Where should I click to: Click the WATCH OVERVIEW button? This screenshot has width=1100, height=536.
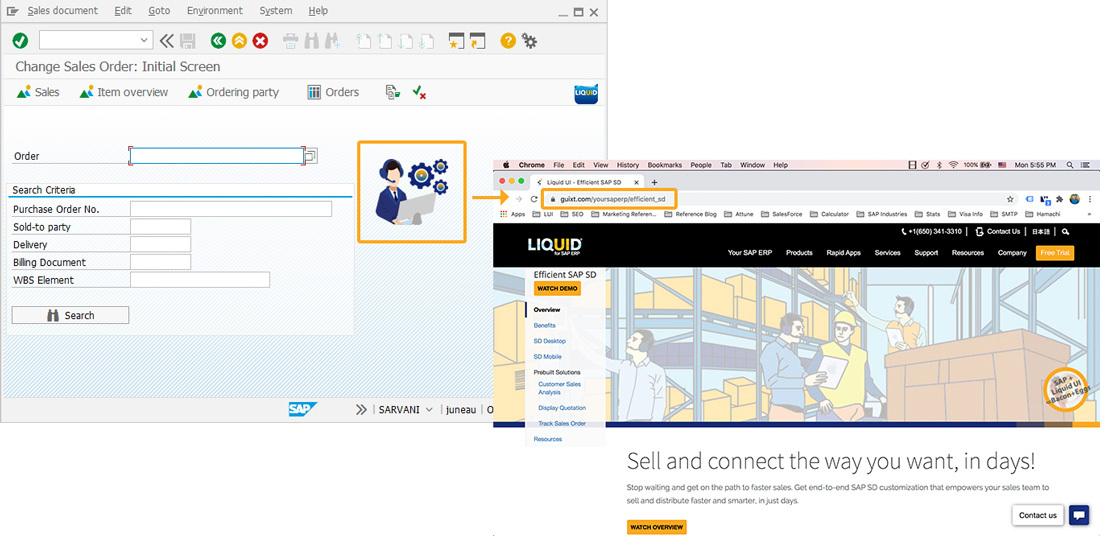coord(657,527)
